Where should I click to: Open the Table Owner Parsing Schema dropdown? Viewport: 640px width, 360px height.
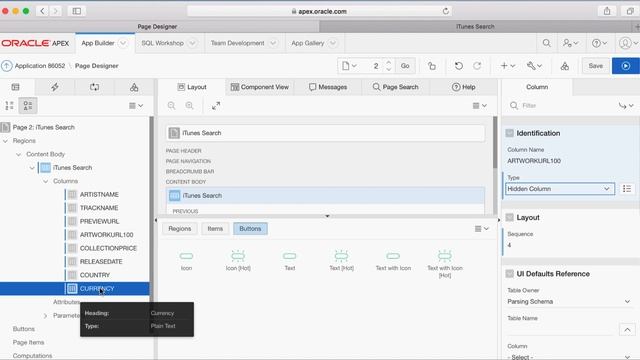pos(569,302)
